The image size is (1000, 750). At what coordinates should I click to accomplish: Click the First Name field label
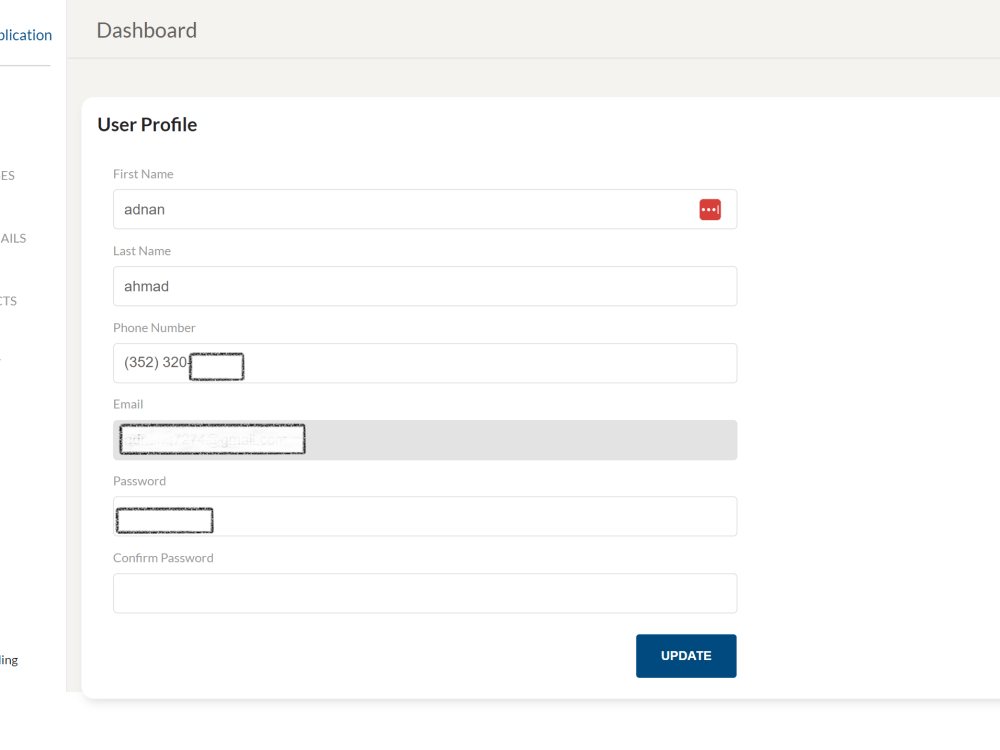point(143,174)
